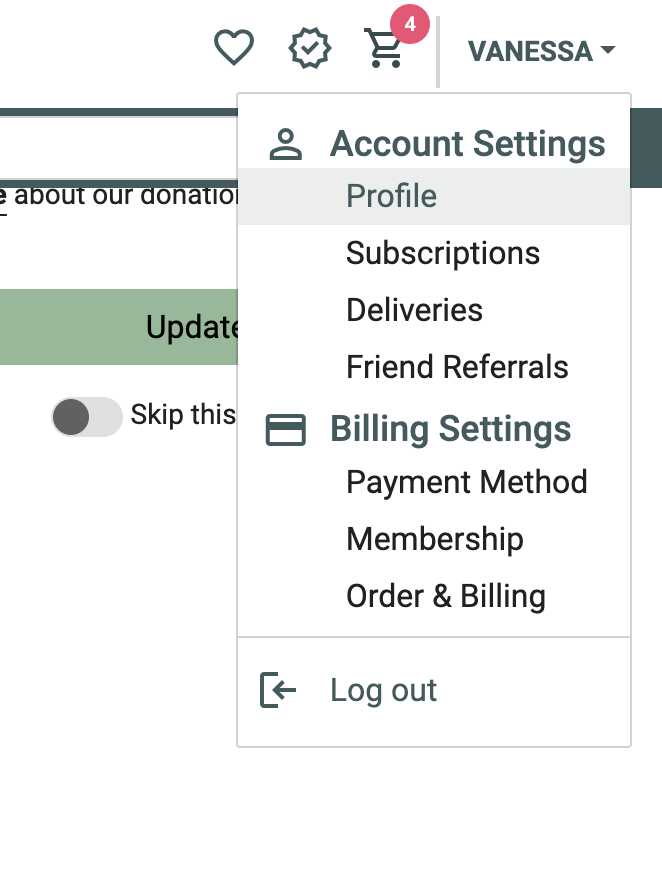Click the green Update button
This screenshot has height=880, width=662.
click(119, 327)
